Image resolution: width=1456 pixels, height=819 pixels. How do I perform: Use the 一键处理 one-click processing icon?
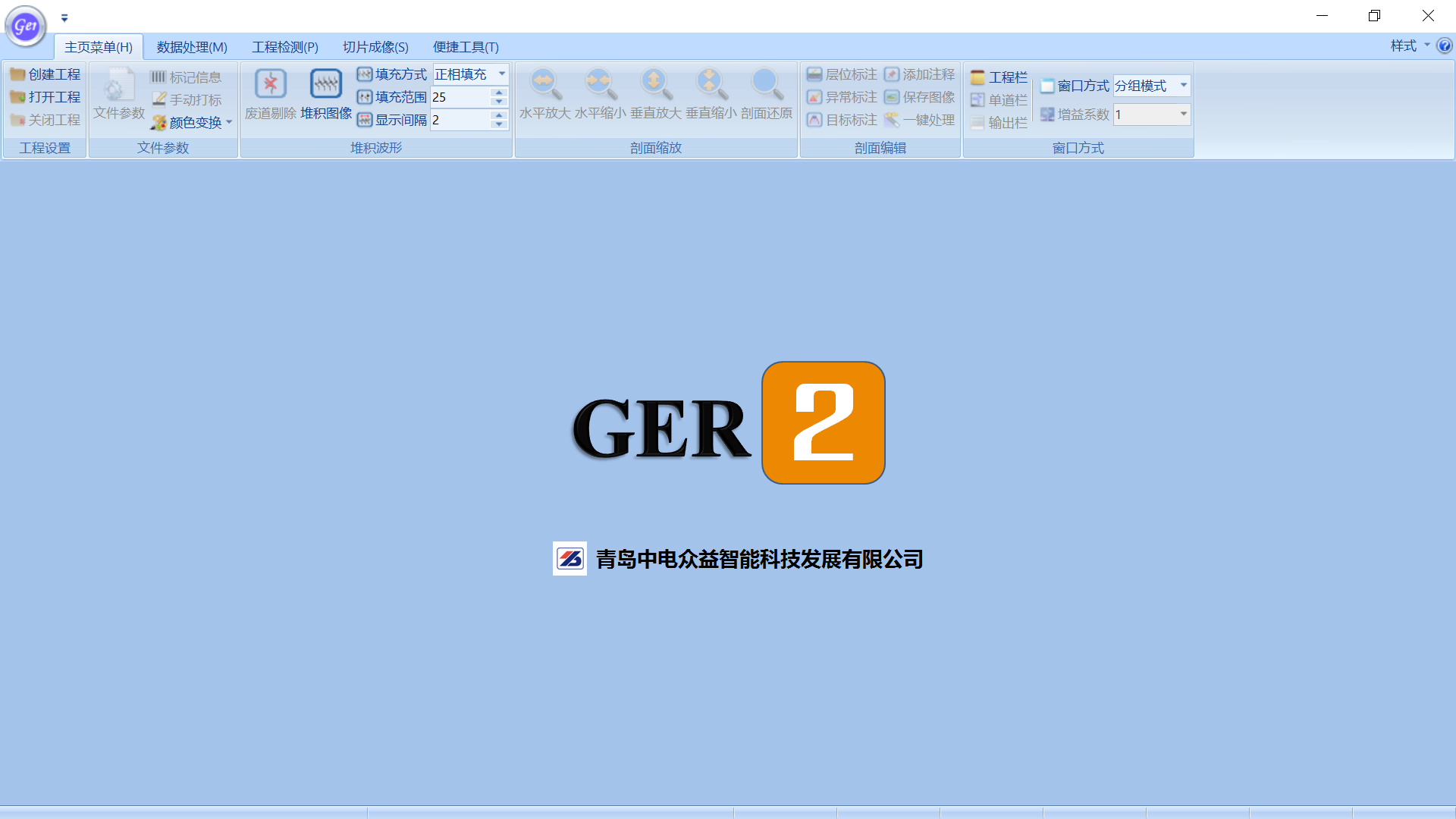click(x=920, y=120)
